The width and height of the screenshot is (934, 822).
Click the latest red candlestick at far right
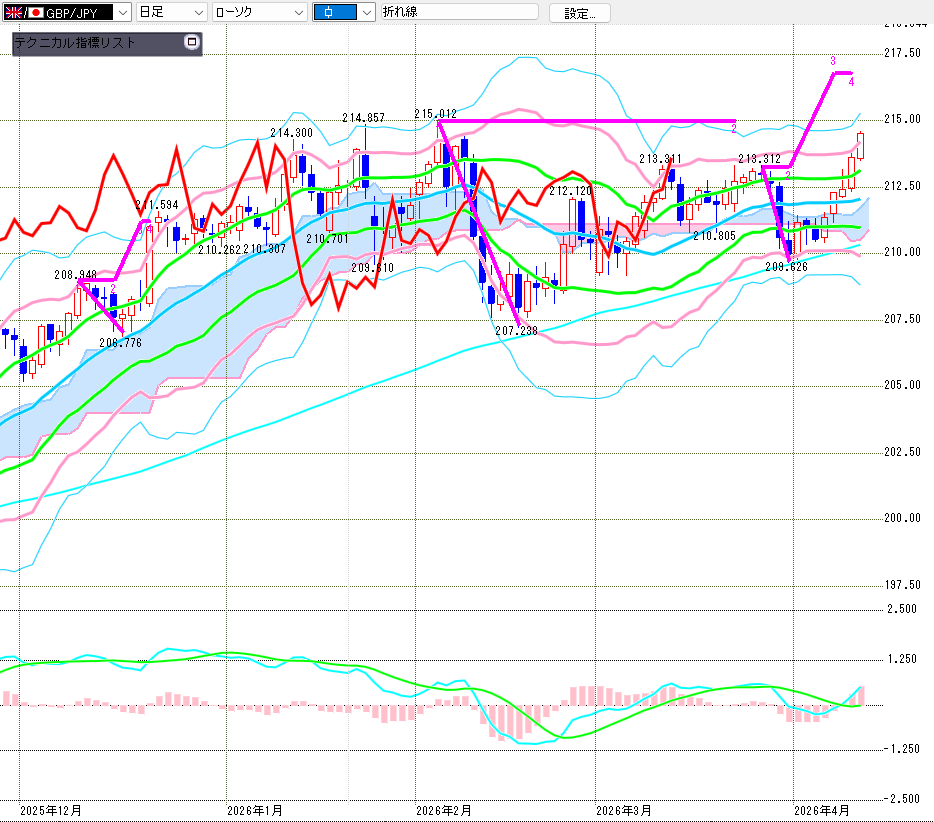(862, 145)
